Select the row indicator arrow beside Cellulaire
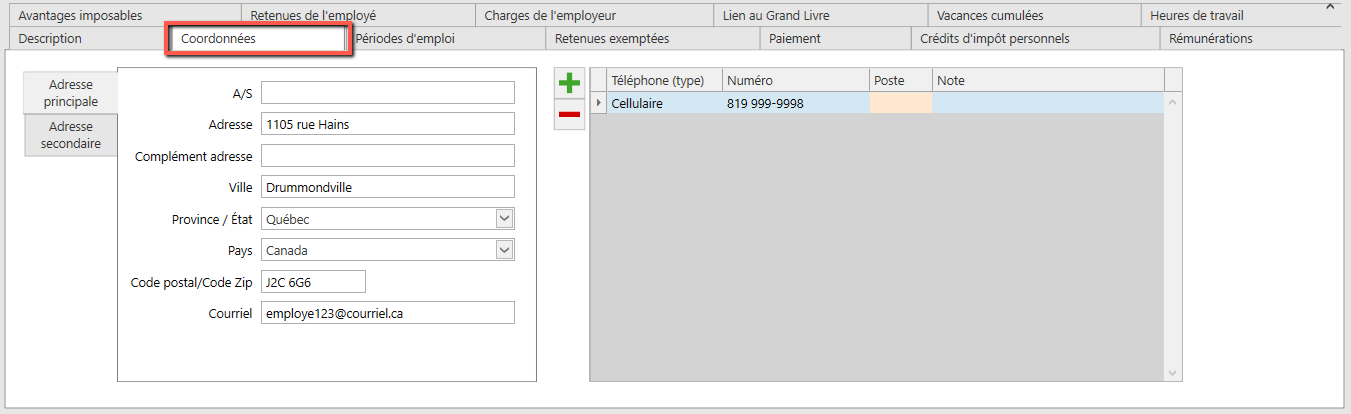This screenshot has height=414, width=1351. click(x=599, y=103)
